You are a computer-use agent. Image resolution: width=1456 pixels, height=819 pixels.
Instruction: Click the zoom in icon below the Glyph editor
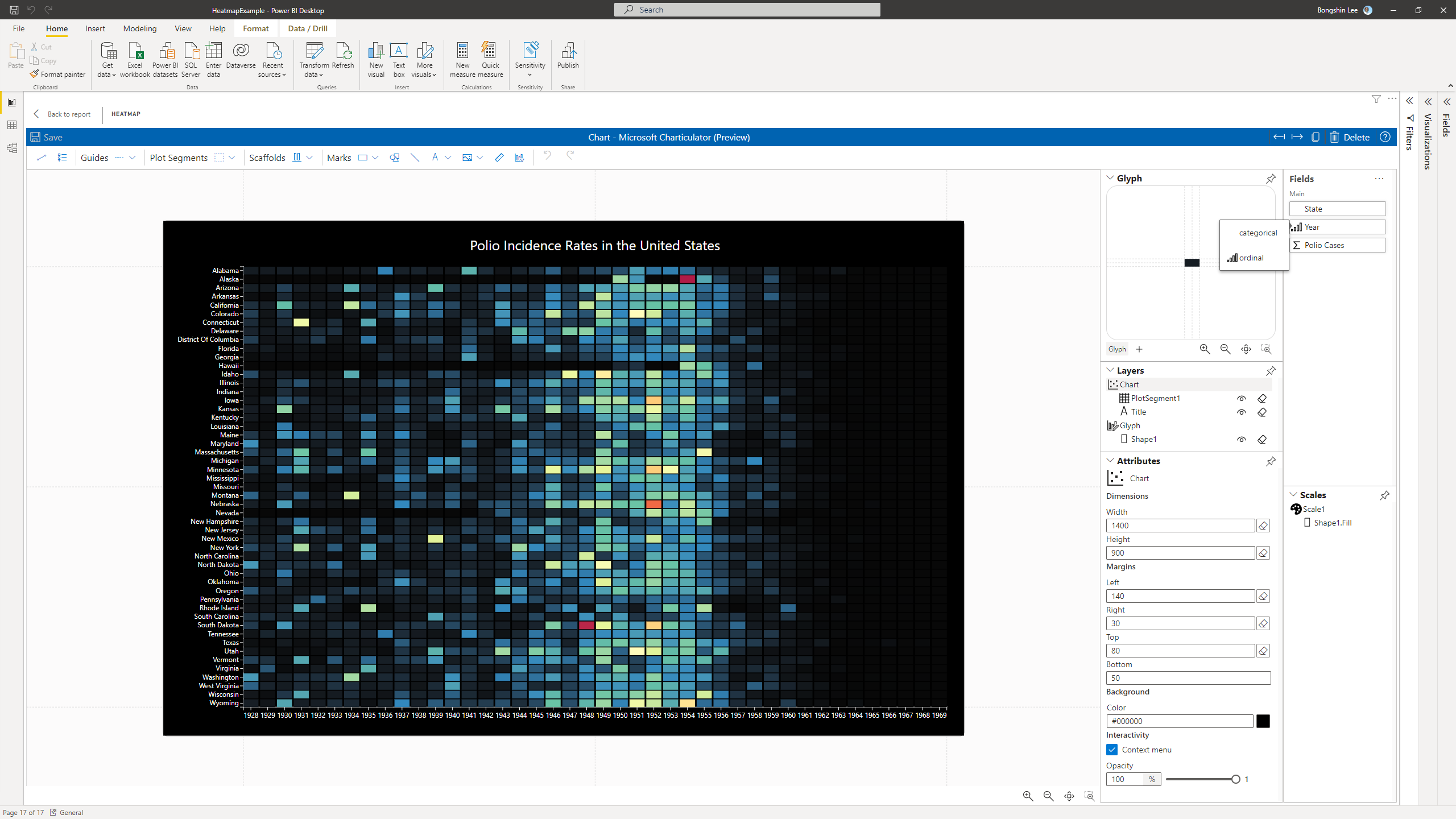tap(1205, 349)
